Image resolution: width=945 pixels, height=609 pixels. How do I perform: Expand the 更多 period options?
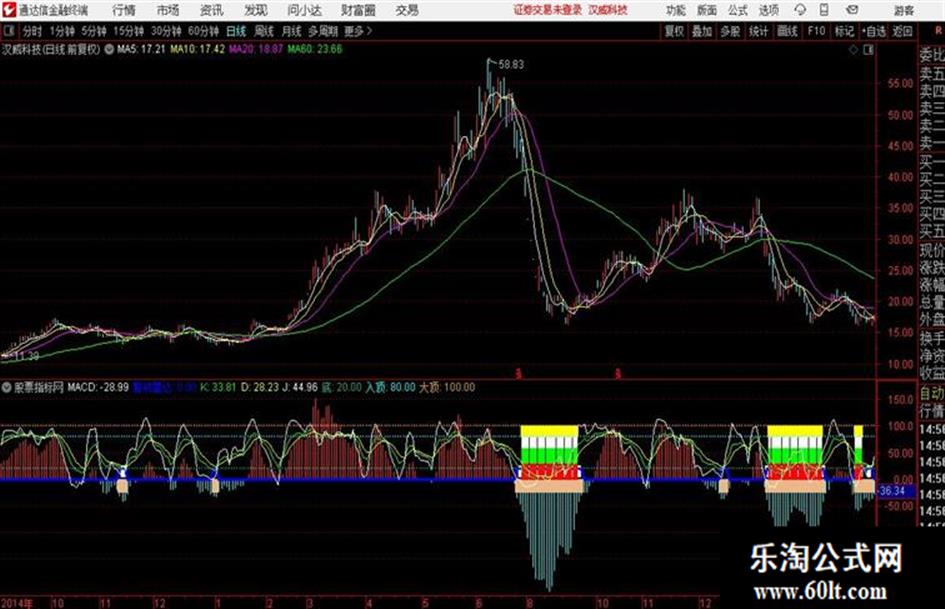[358, 31]
